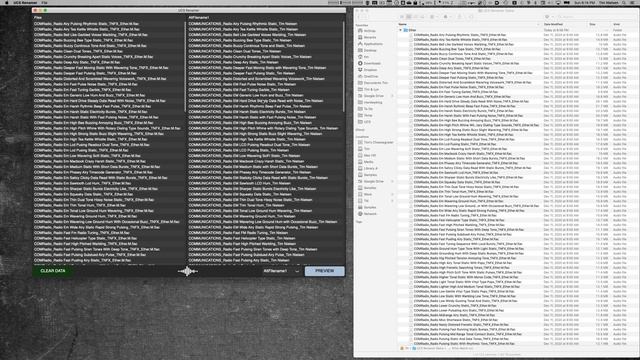The width and height of the screenshot is (640, 360).
Task: Open the File menu
Action: 44,2
